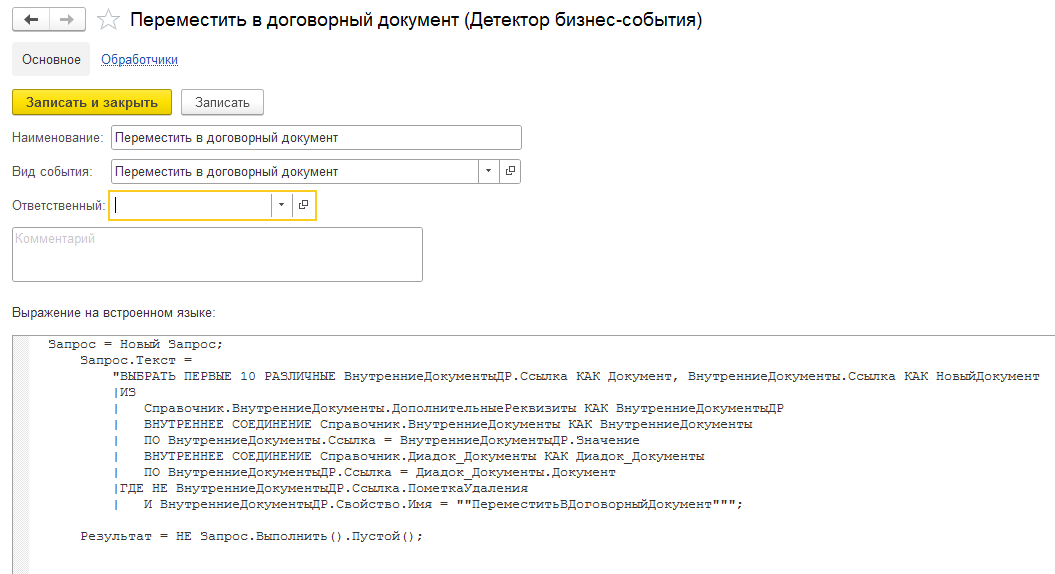Focus the Наименование input field

[x=316, y=137]
